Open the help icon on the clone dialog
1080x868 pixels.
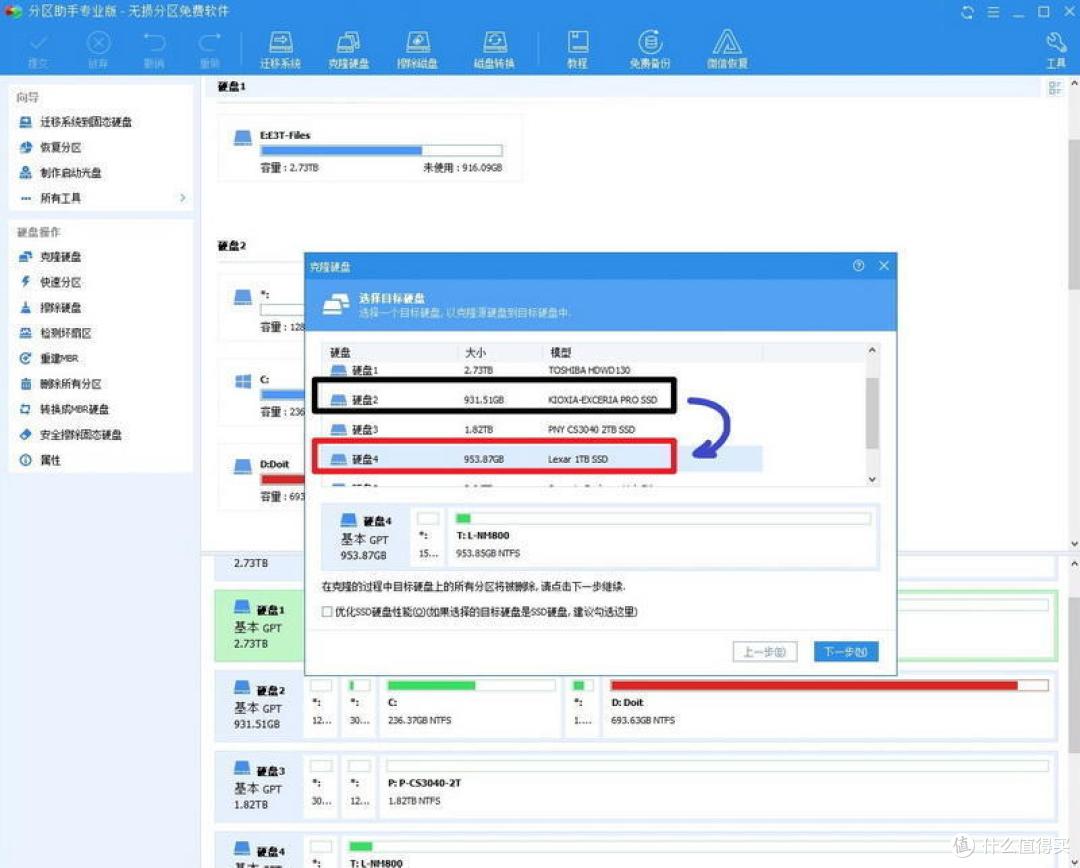858,265
